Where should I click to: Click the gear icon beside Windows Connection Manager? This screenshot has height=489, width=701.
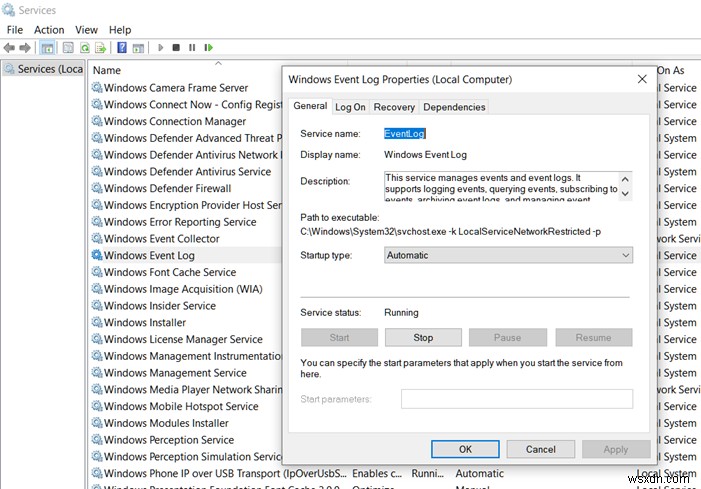tap(97, 121)
